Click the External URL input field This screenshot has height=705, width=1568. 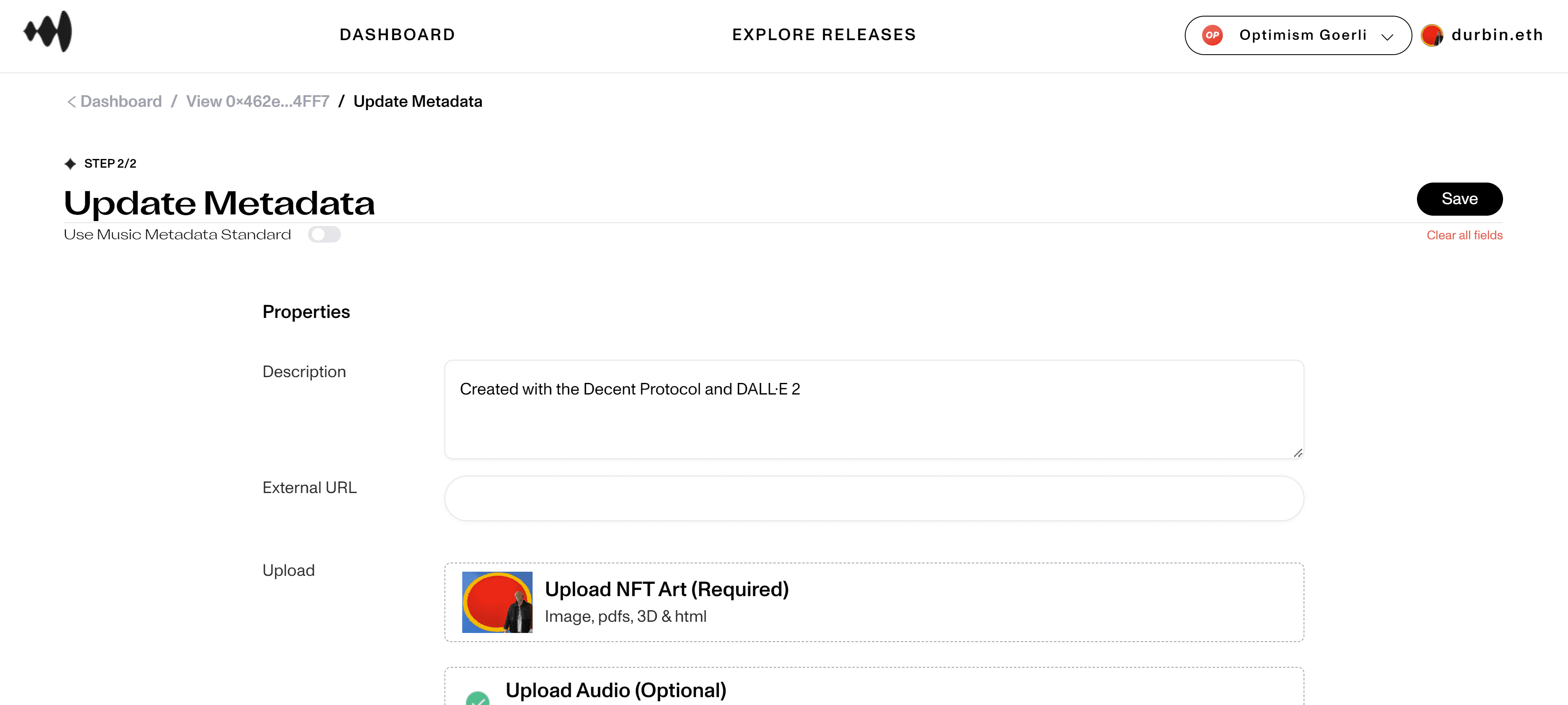874,498
